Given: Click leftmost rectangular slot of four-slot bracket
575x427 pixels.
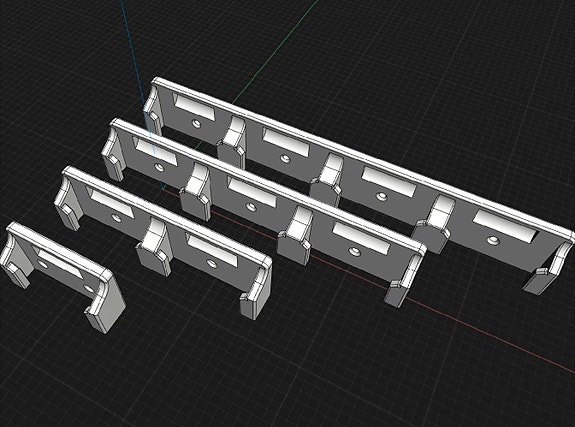Looking at the screenshot, I should (194, 106).
